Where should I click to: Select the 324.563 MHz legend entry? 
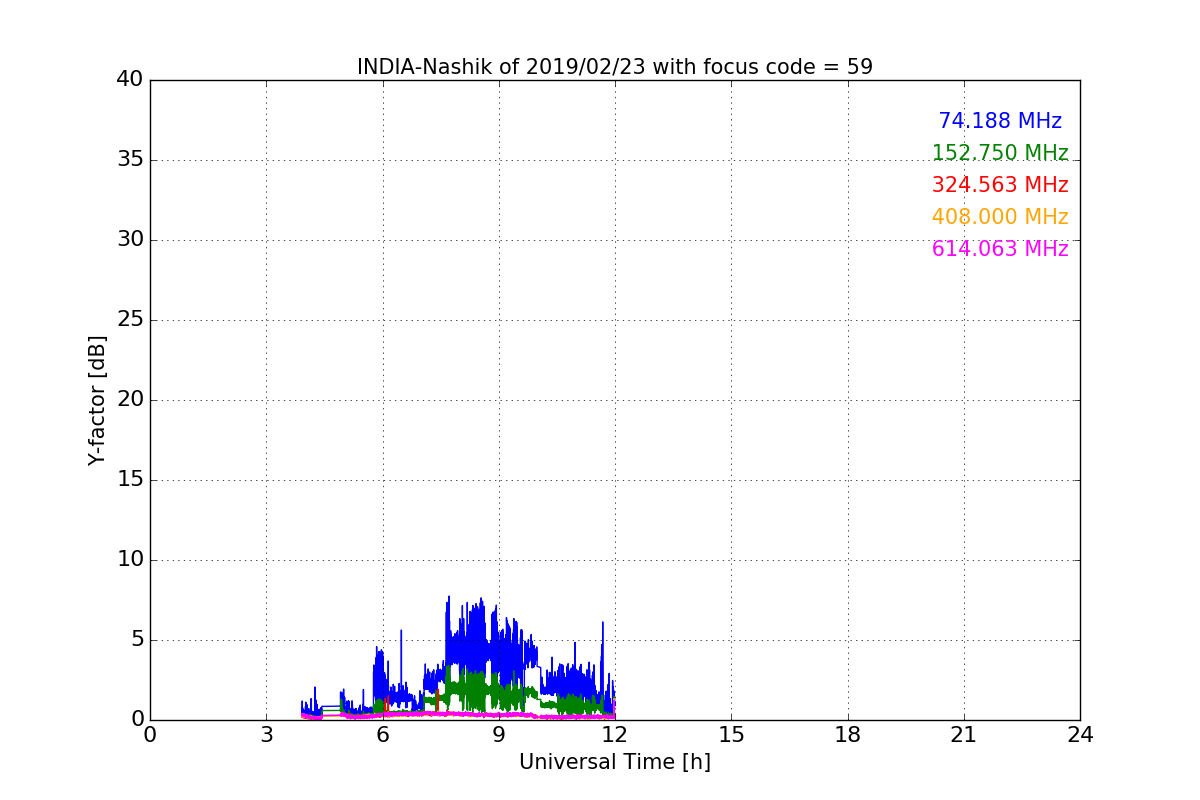(x=1000, y=185)
